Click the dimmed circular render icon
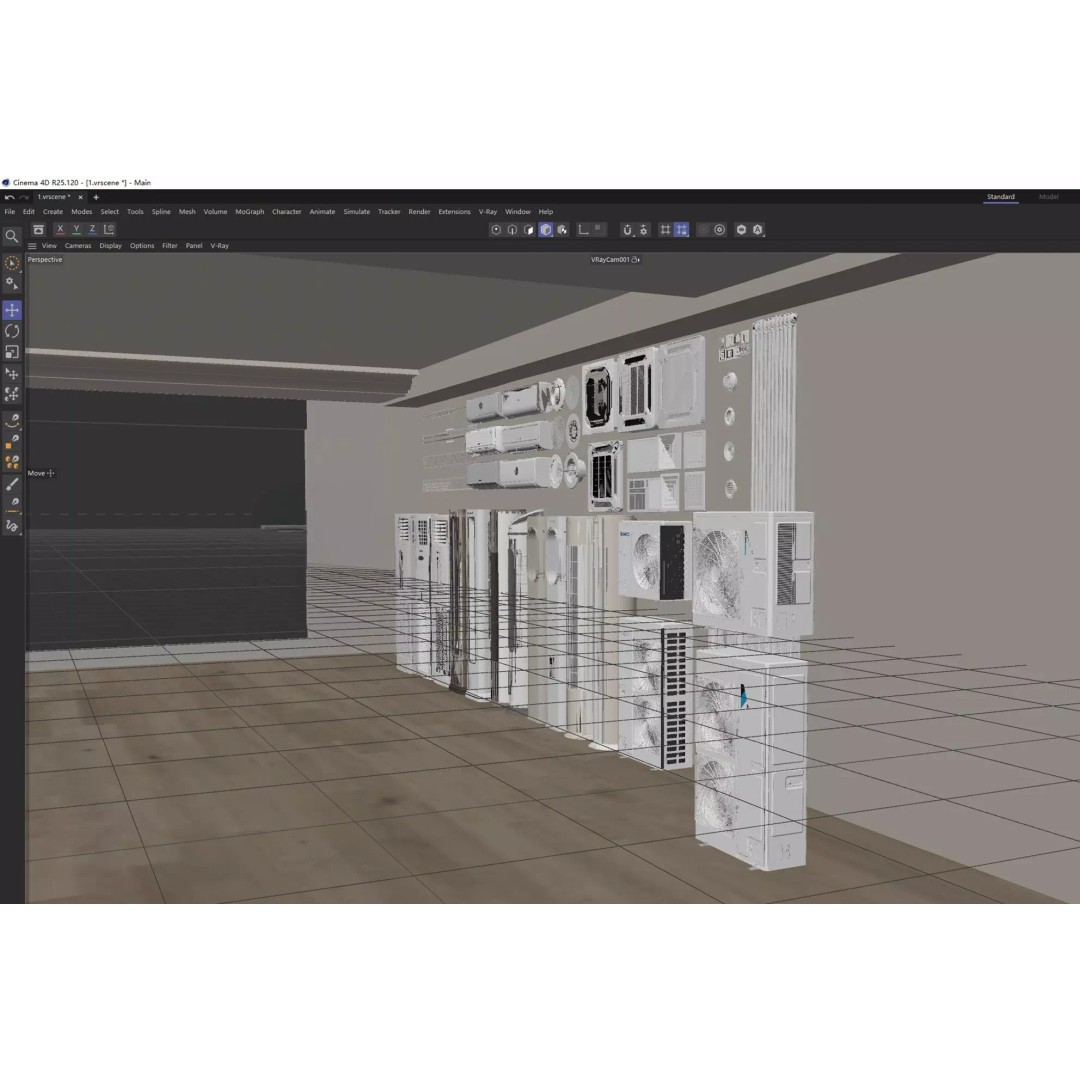 [703, 230]
